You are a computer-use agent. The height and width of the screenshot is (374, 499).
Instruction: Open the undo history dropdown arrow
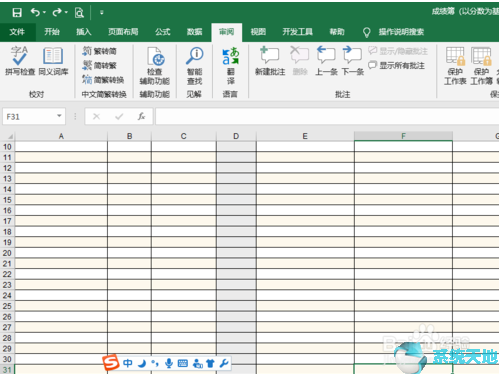[x=44, y=13]
